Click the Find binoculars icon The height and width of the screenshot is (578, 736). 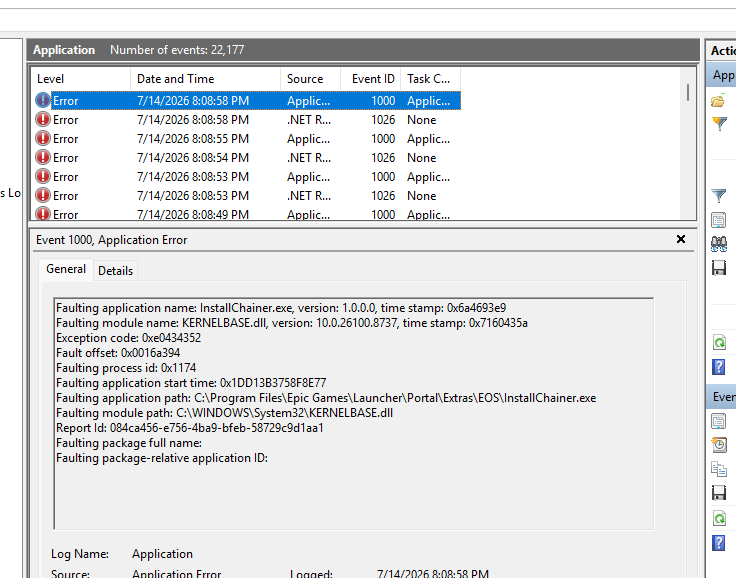coord(719,244)
